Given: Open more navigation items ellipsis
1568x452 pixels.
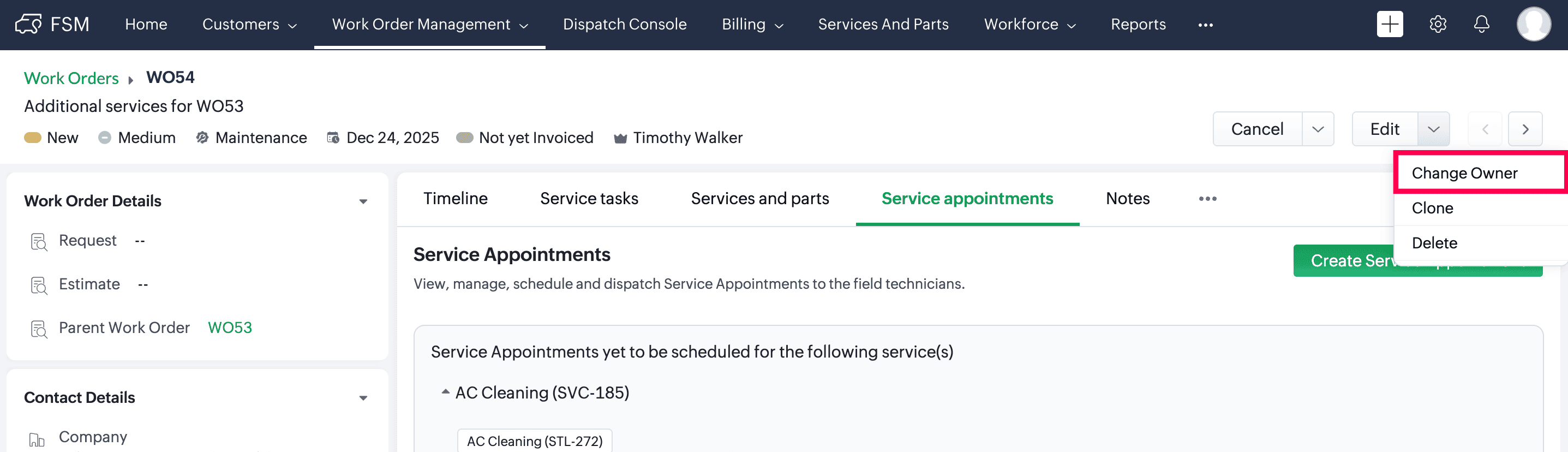Looking at the screenshot, I should [1205, 25].
